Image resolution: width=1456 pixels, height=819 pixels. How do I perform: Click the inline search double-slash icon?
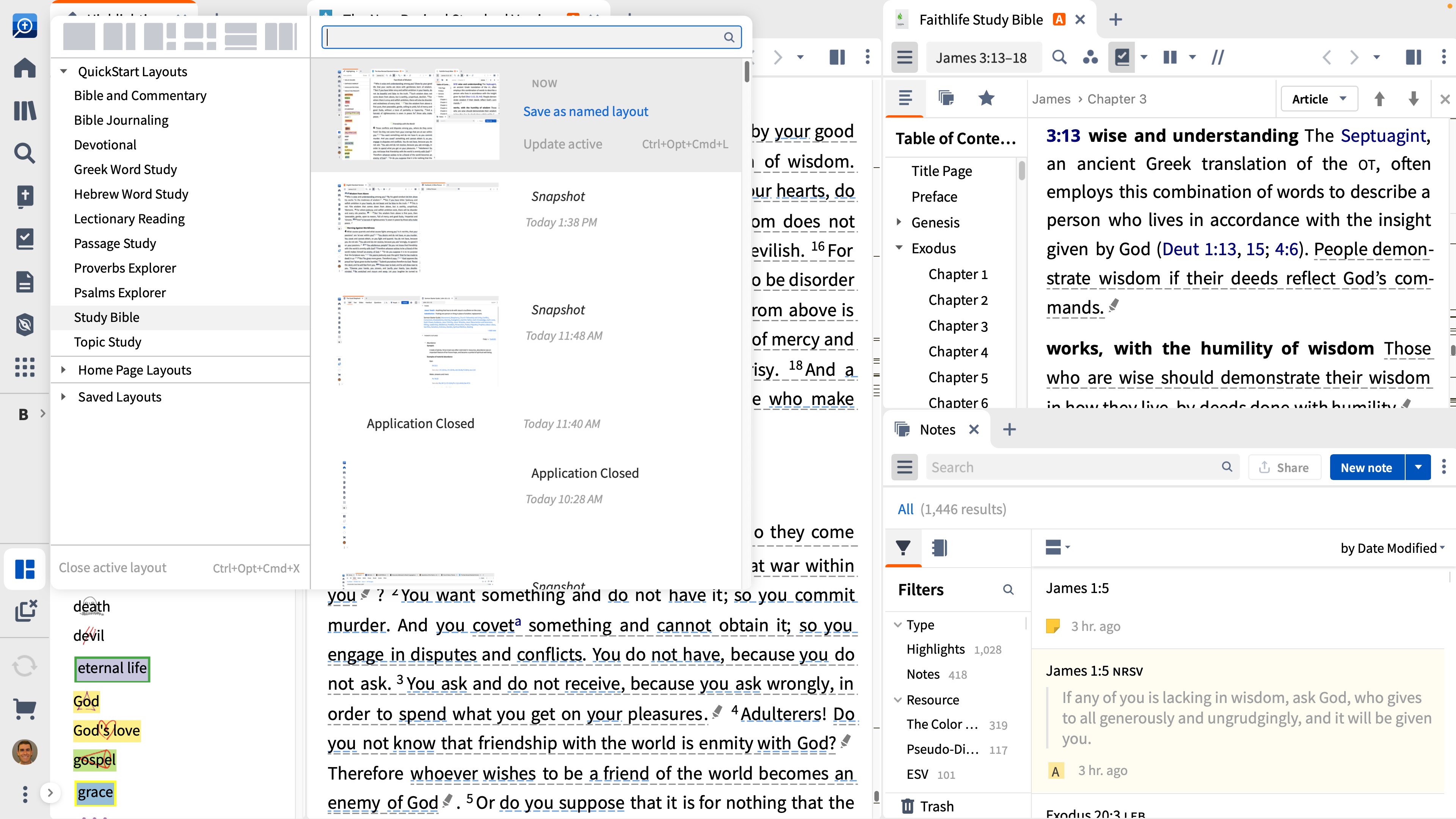pos(1218,57)
